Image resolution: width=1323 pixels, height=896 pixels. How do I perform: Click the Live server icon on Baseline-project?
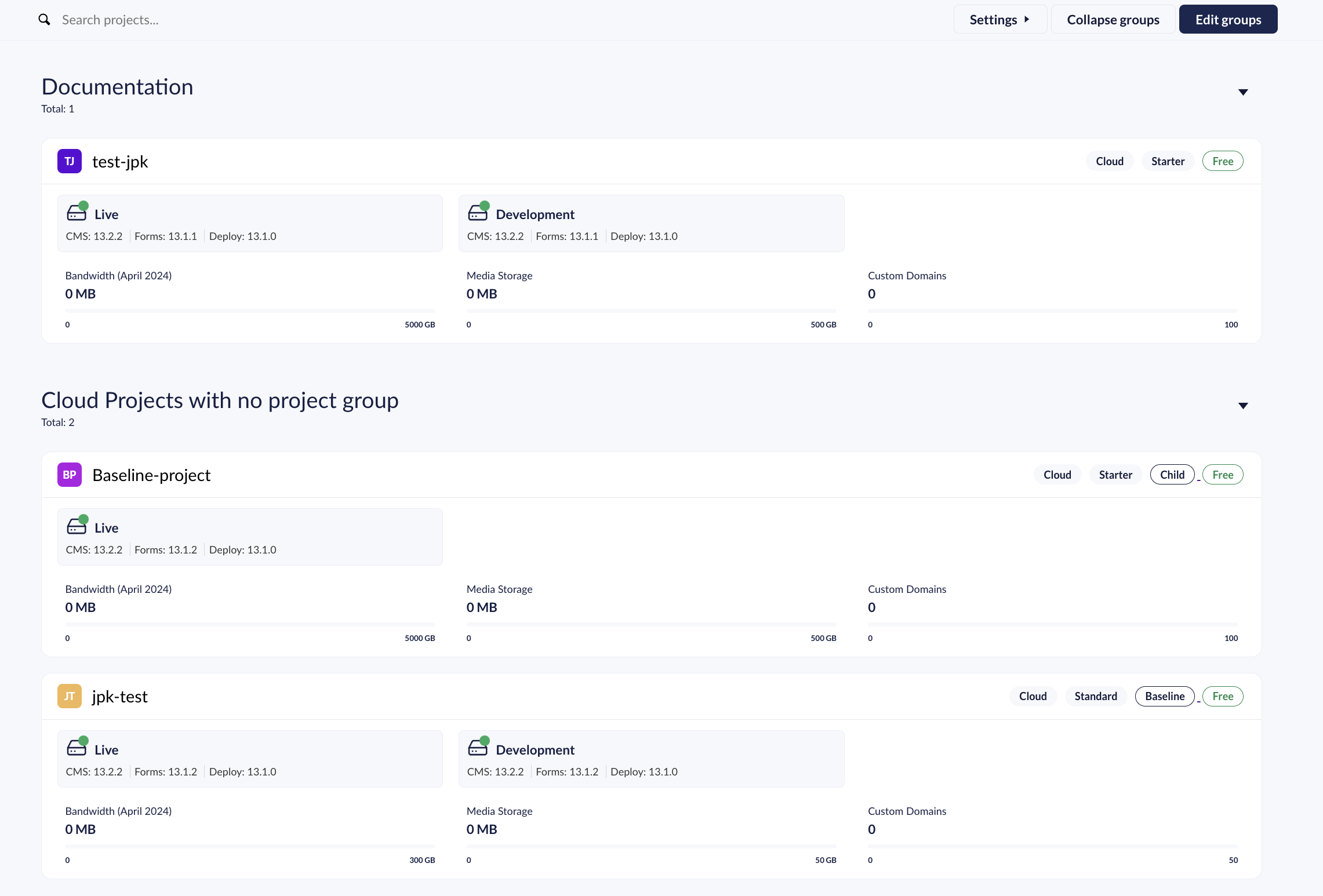pyautogui.click(x=76, y=526)
